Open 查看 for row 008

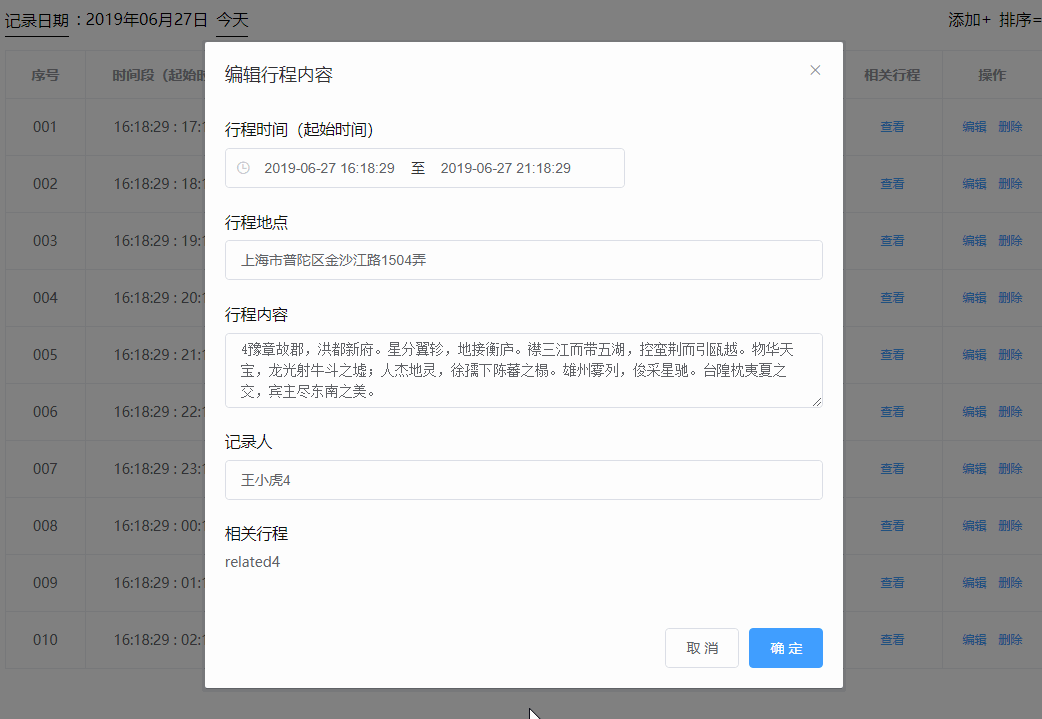(891, 525)
